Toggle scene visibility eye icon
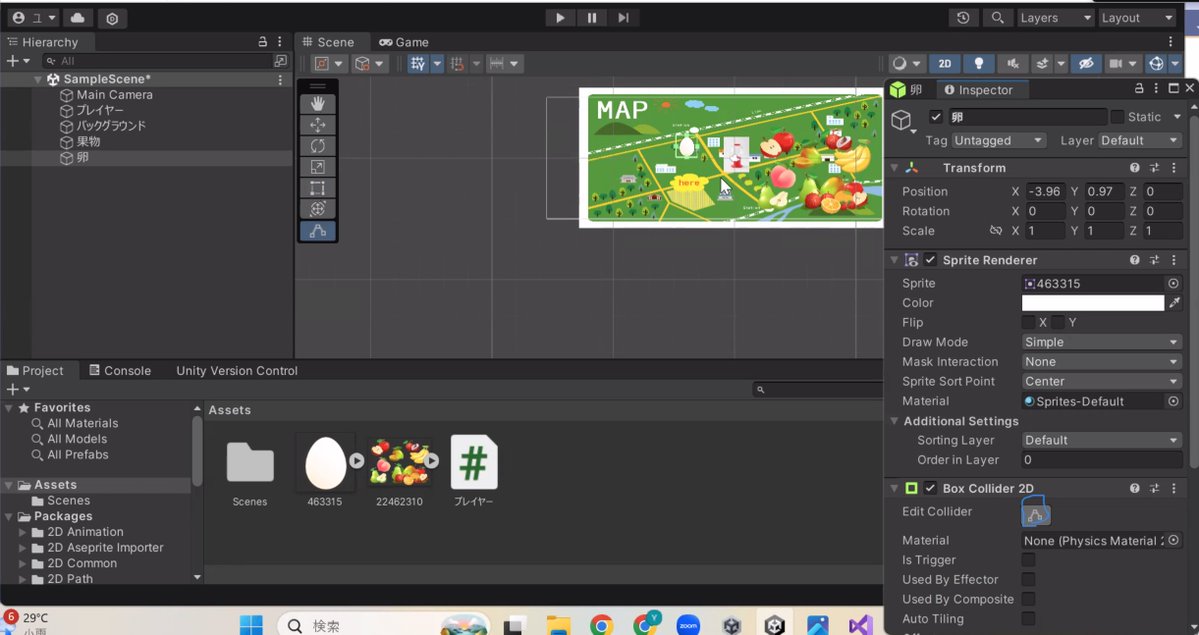 (1086, 64)
